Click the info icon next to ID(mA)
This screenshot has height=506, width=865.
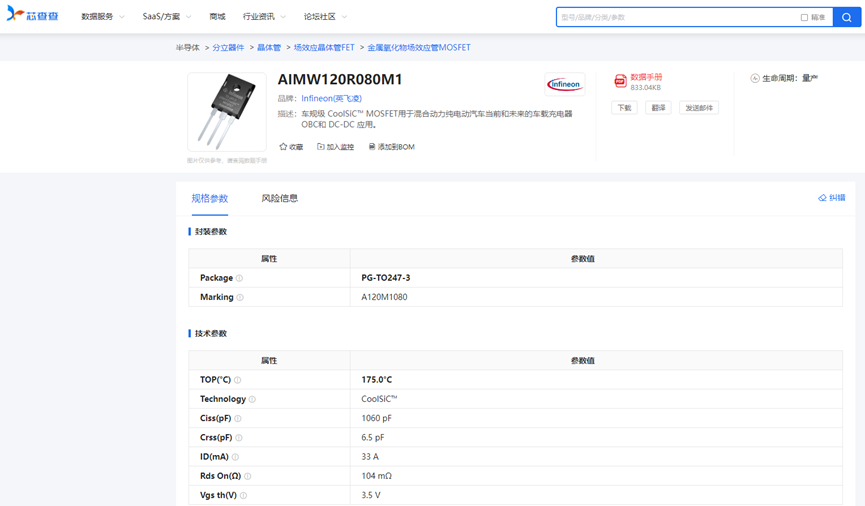tap(235, 457)
